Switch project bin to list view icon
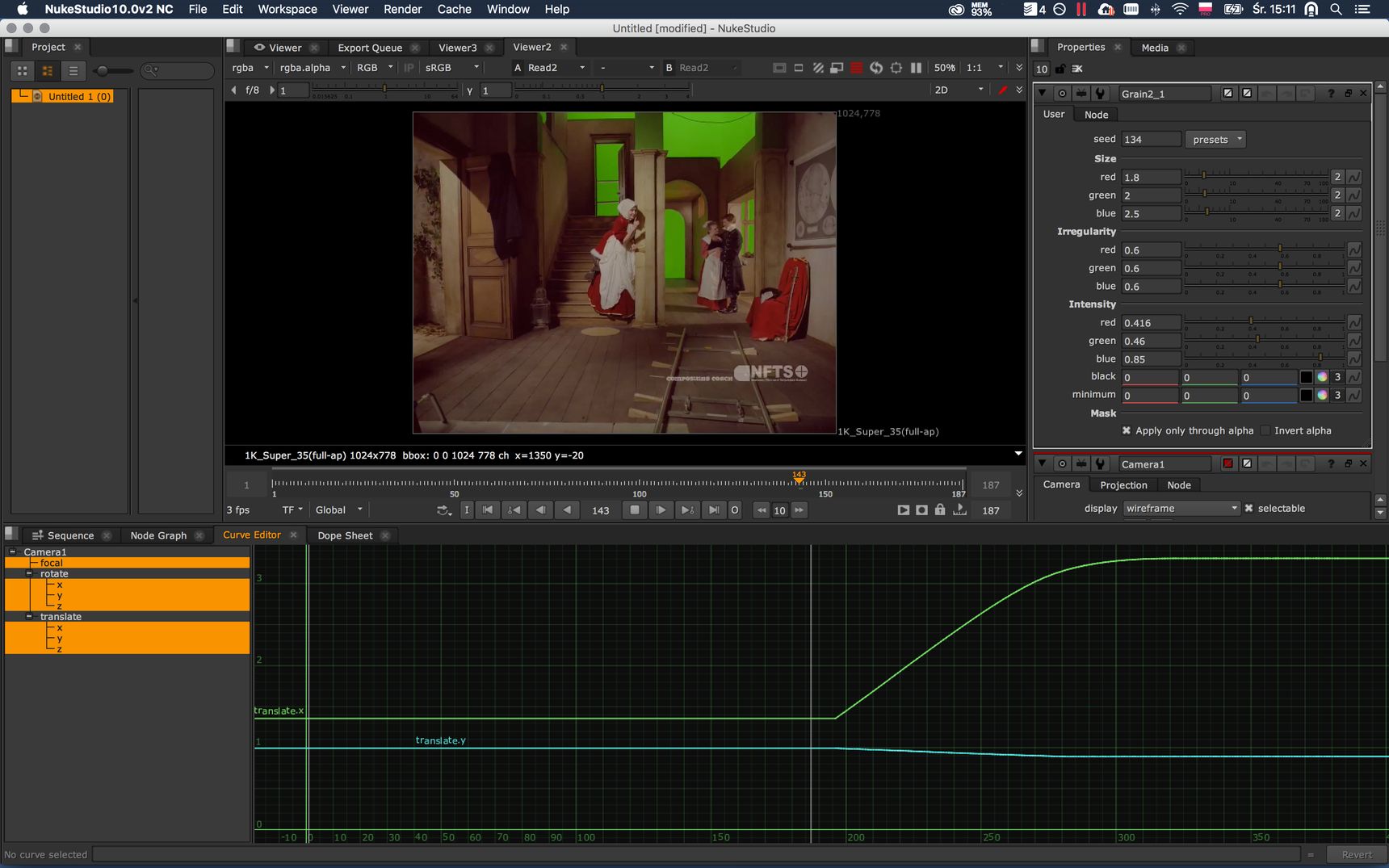The height and width of the screenshot is (868, 1389). [73, 71]
